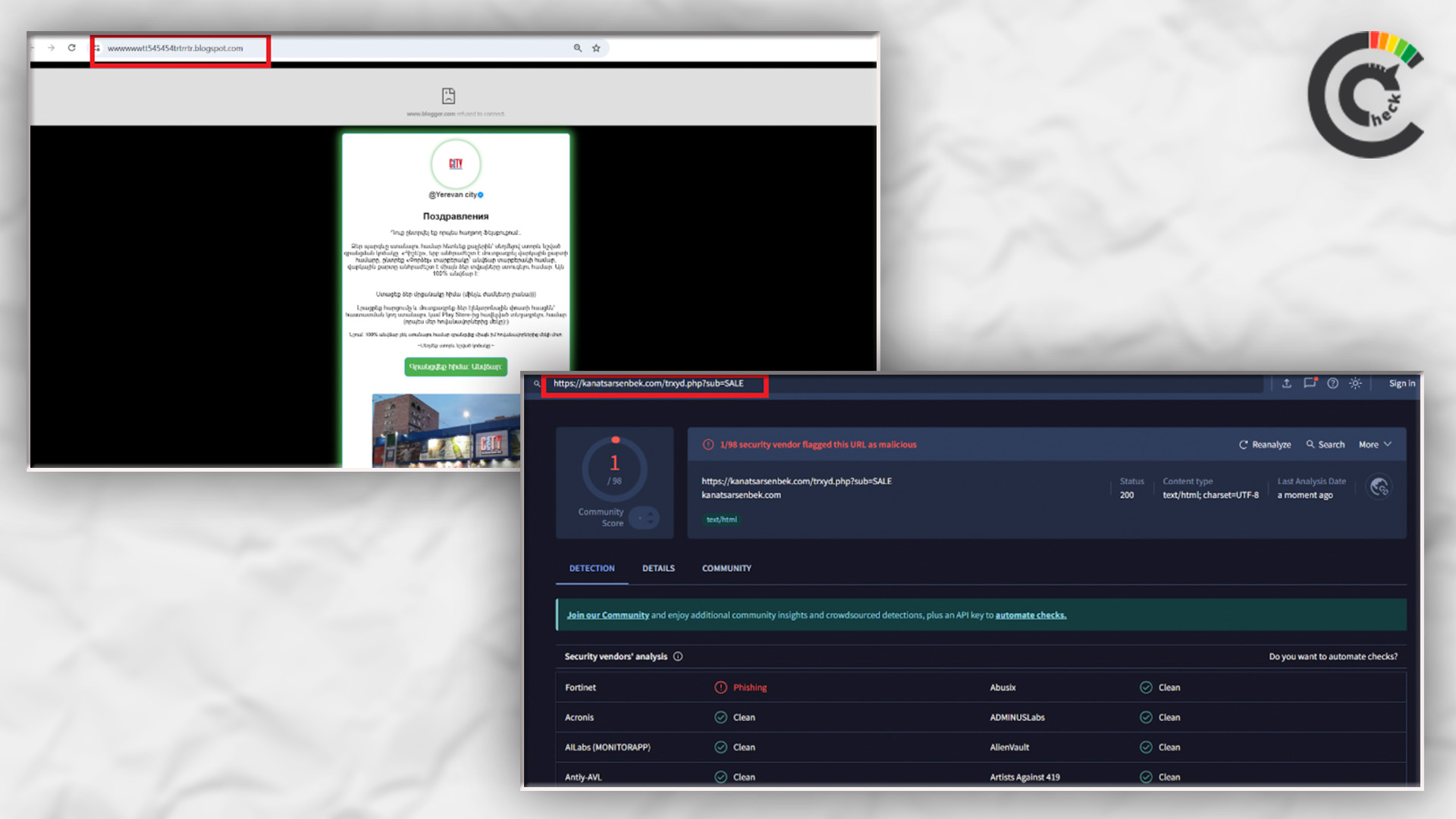This screenshot has height=819, width=1456.
Task: Click VirusTotal search magnifier icon
Action: 537,384
